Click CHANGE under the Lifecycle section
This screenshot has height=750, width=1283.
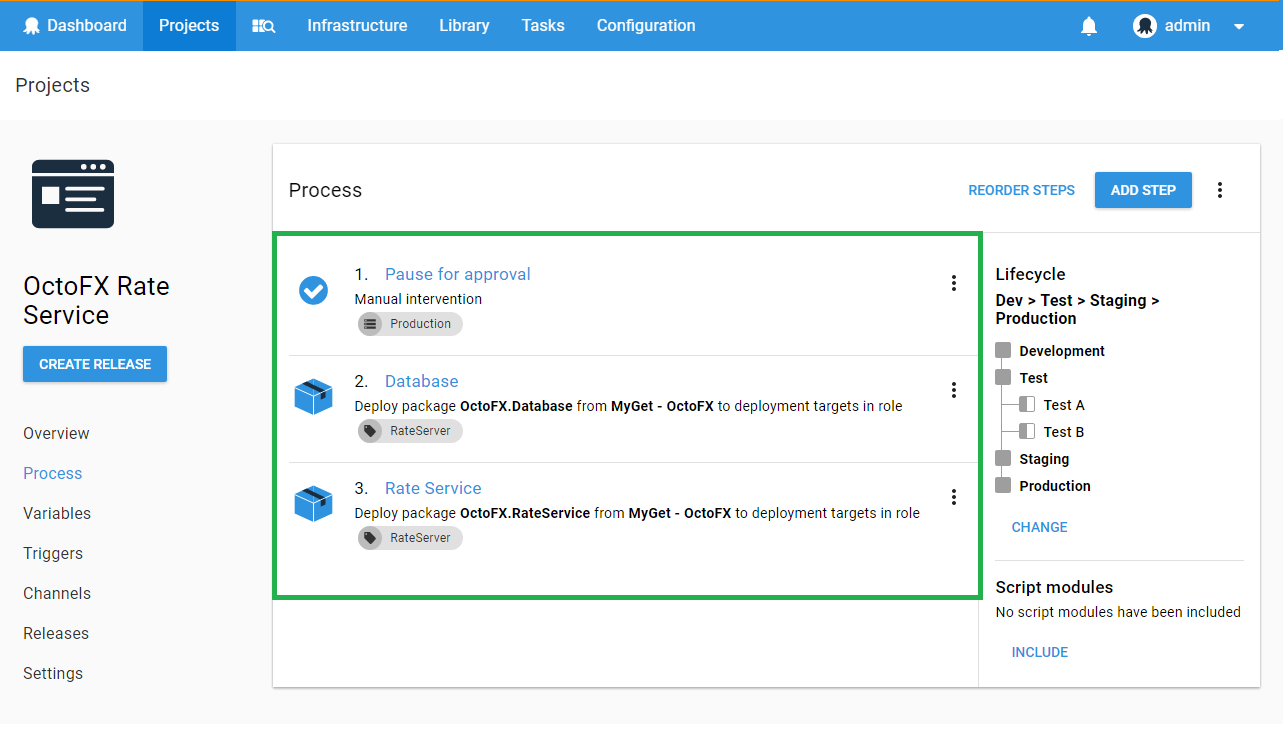coord(1039,527)
